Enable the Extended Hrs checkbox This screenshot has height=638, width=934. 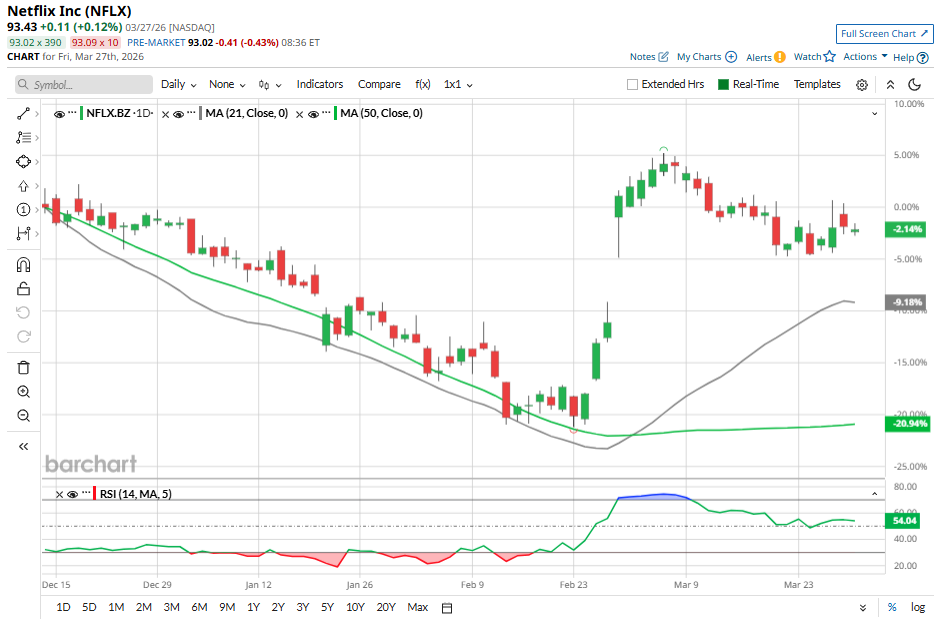coord(632,85)
